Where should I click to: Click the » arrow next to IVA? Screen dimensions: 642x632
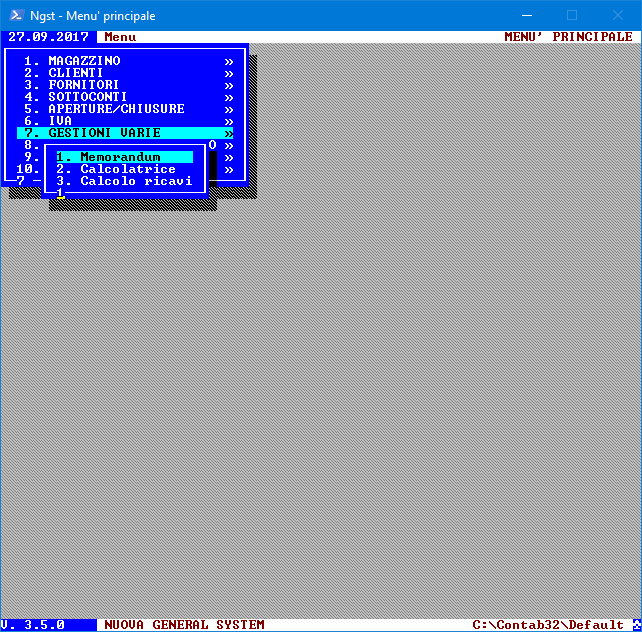pos(229,121)
